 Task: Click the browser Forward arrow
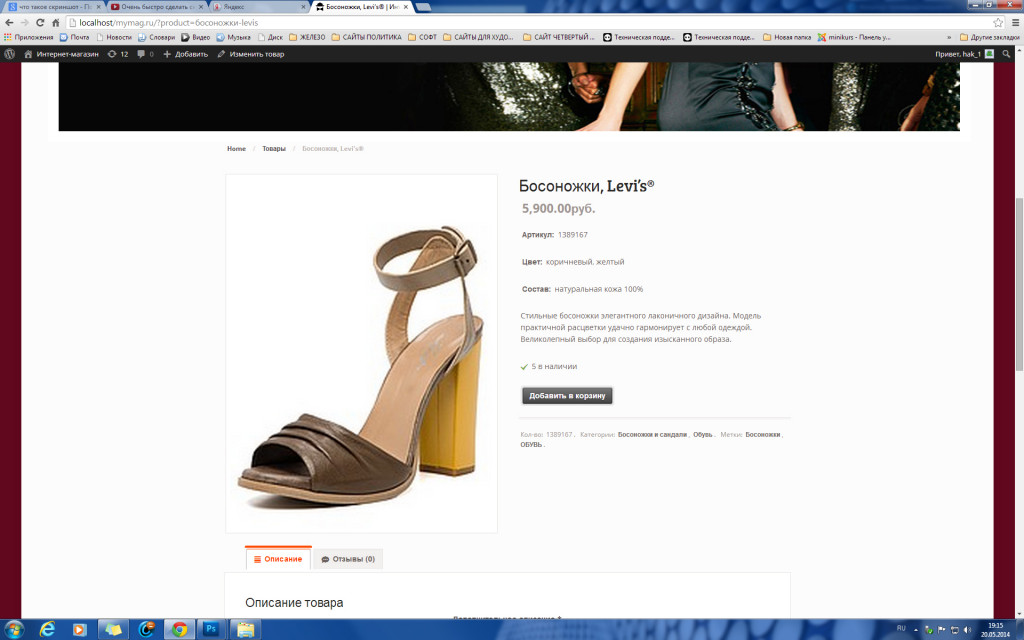[x=24, y=22]
